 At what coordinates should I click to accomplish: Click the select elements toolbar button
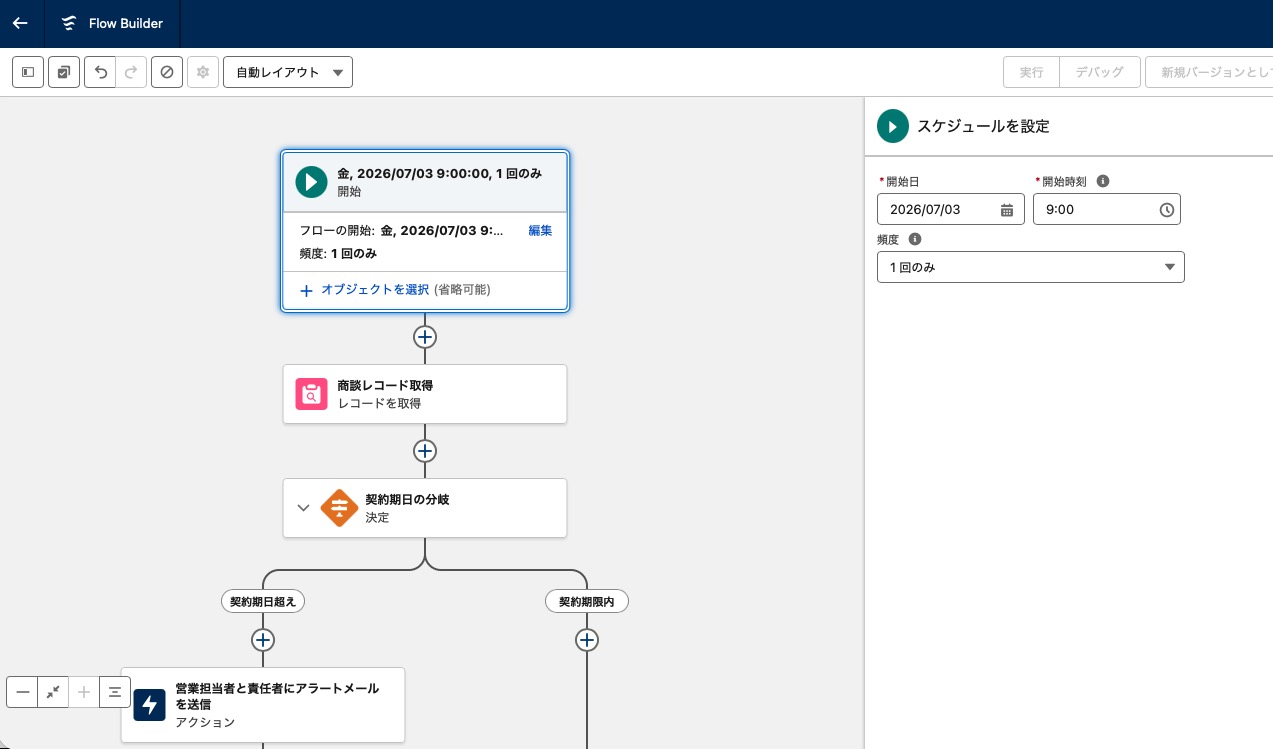pos(64,72)
